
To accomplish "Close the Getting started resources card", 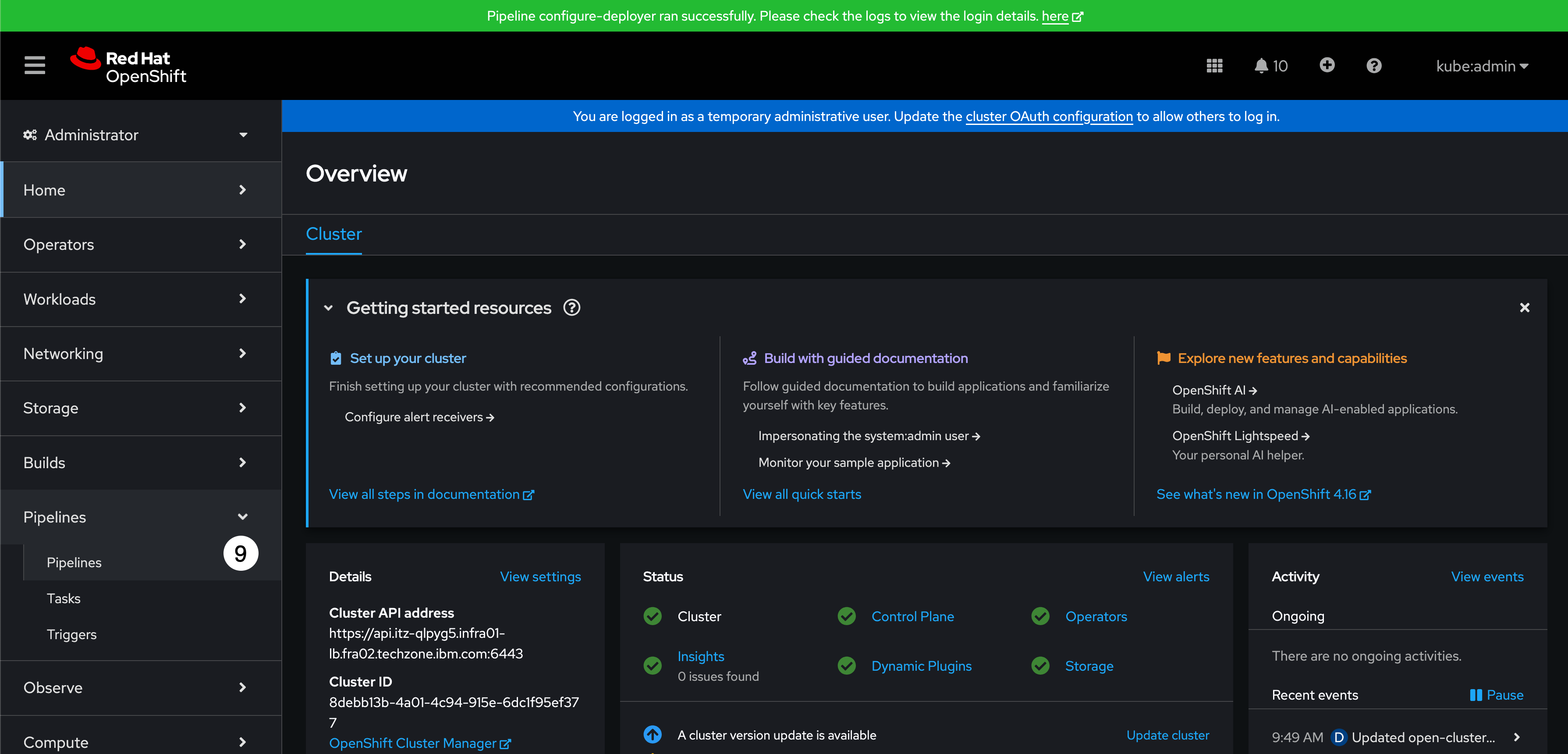I will pyautogui.click(x=1524, y=308).
